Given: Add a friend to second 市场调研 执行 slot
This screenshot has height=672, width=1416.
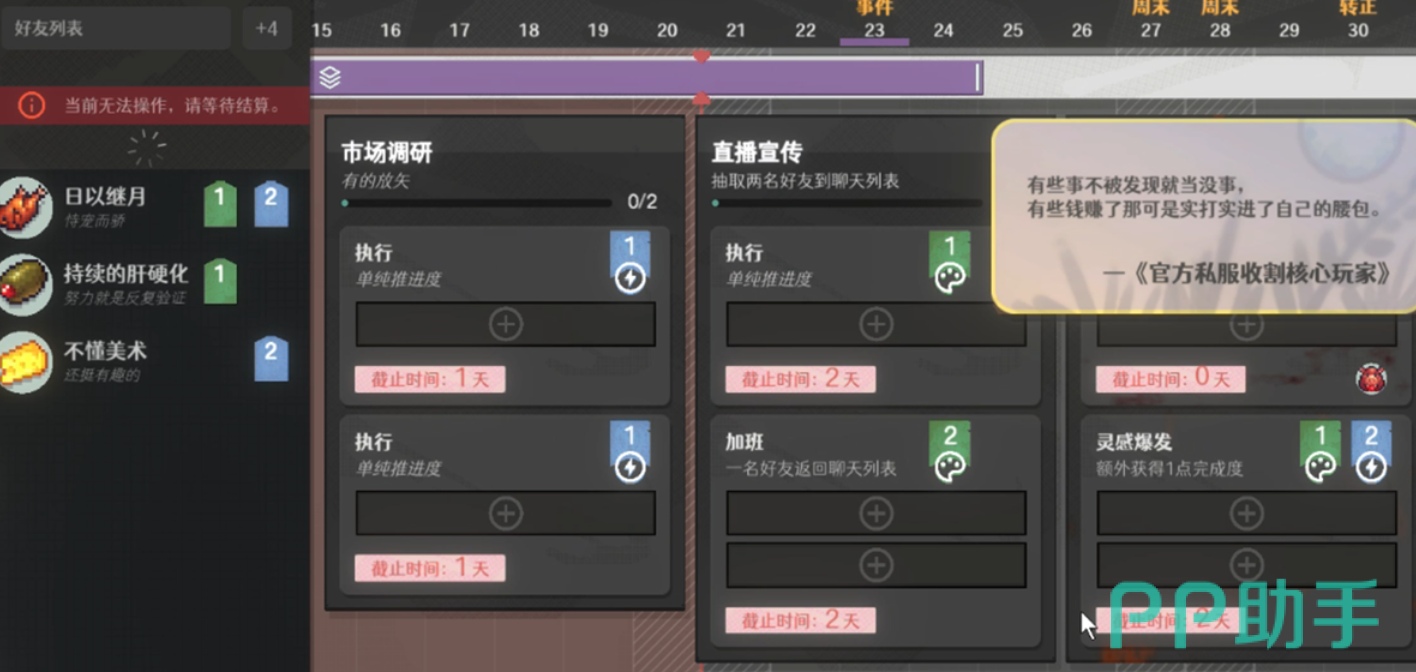Looking at the screenshot, I should pyautogui.click(x=506, y=513).
